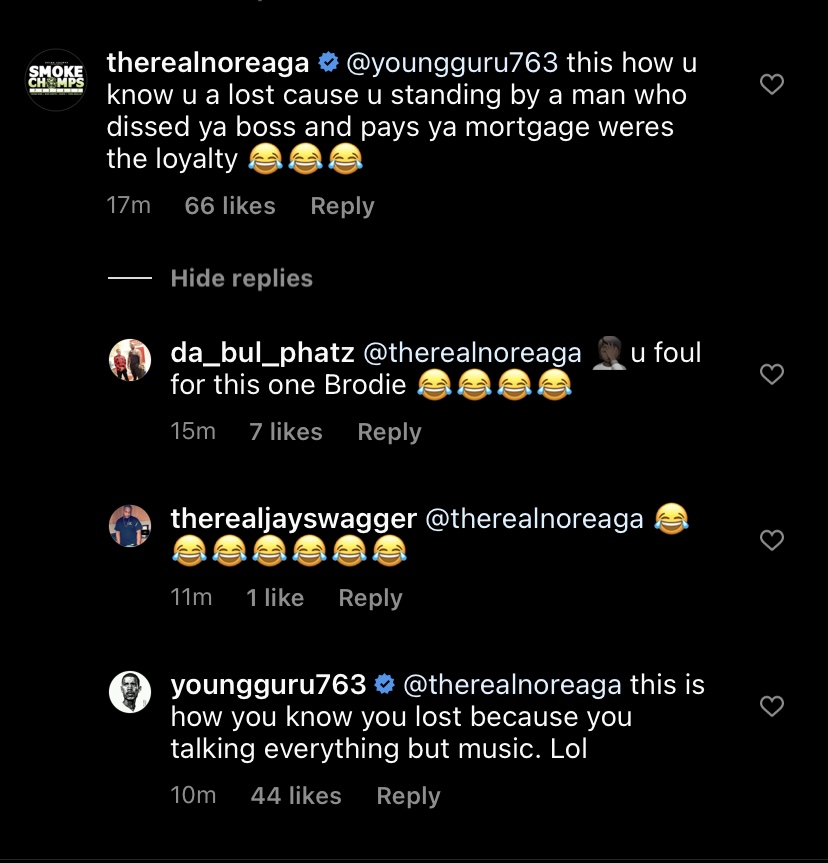Open therealnoreaga username link
828x863 pixels.
pos(208,63)
